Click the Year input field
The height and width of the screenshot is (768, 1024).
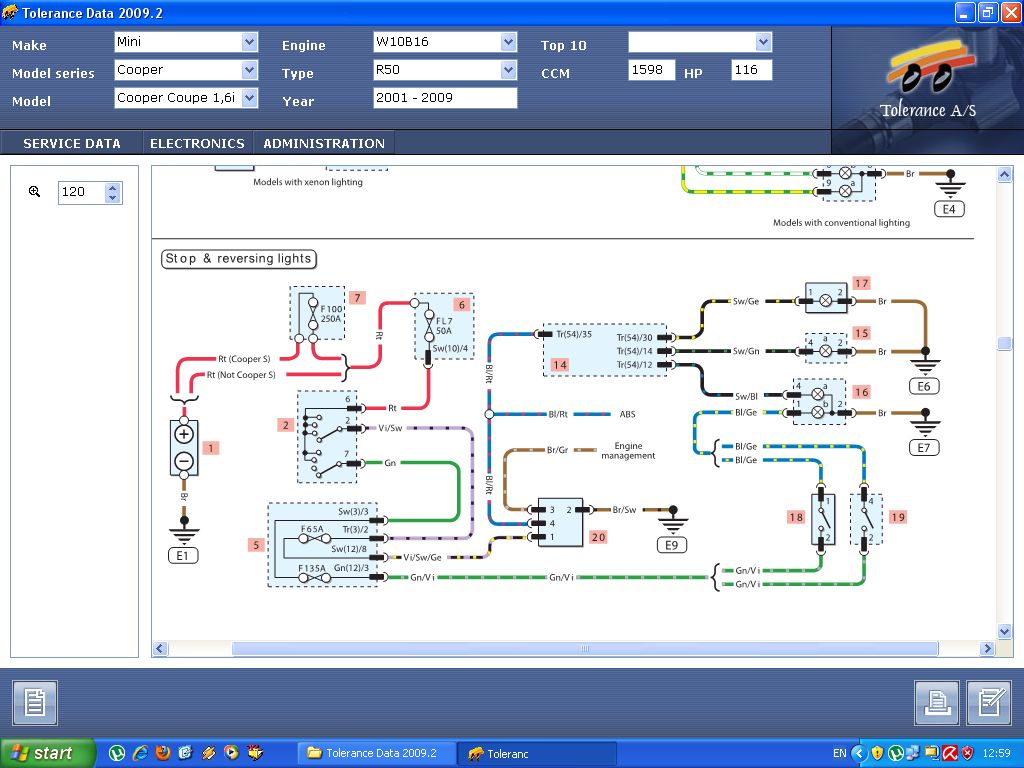pos(445,98)
